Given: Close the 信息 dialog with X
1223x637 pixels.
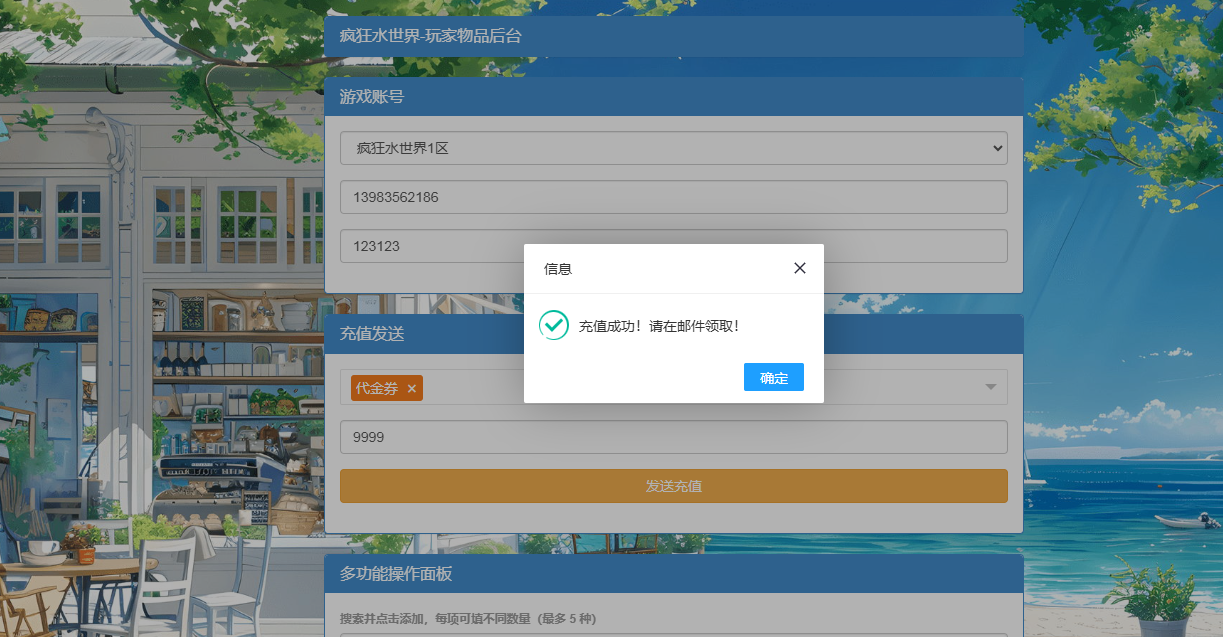Looking at the screenshot, I should coord(799,268).
